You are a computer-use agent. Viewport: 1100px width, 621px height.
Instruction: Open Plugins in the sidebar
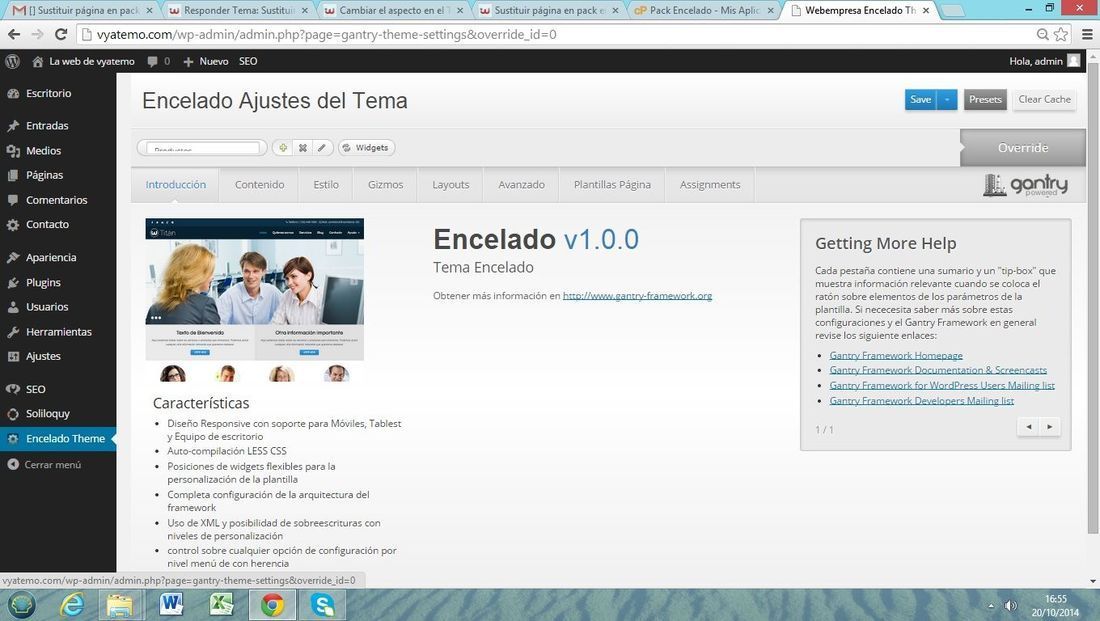(43, 283)
